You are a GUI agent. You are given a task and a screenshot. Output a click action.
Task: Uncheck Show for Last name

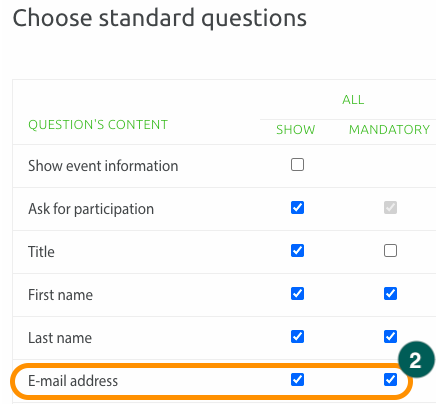[x=297, y=337]
